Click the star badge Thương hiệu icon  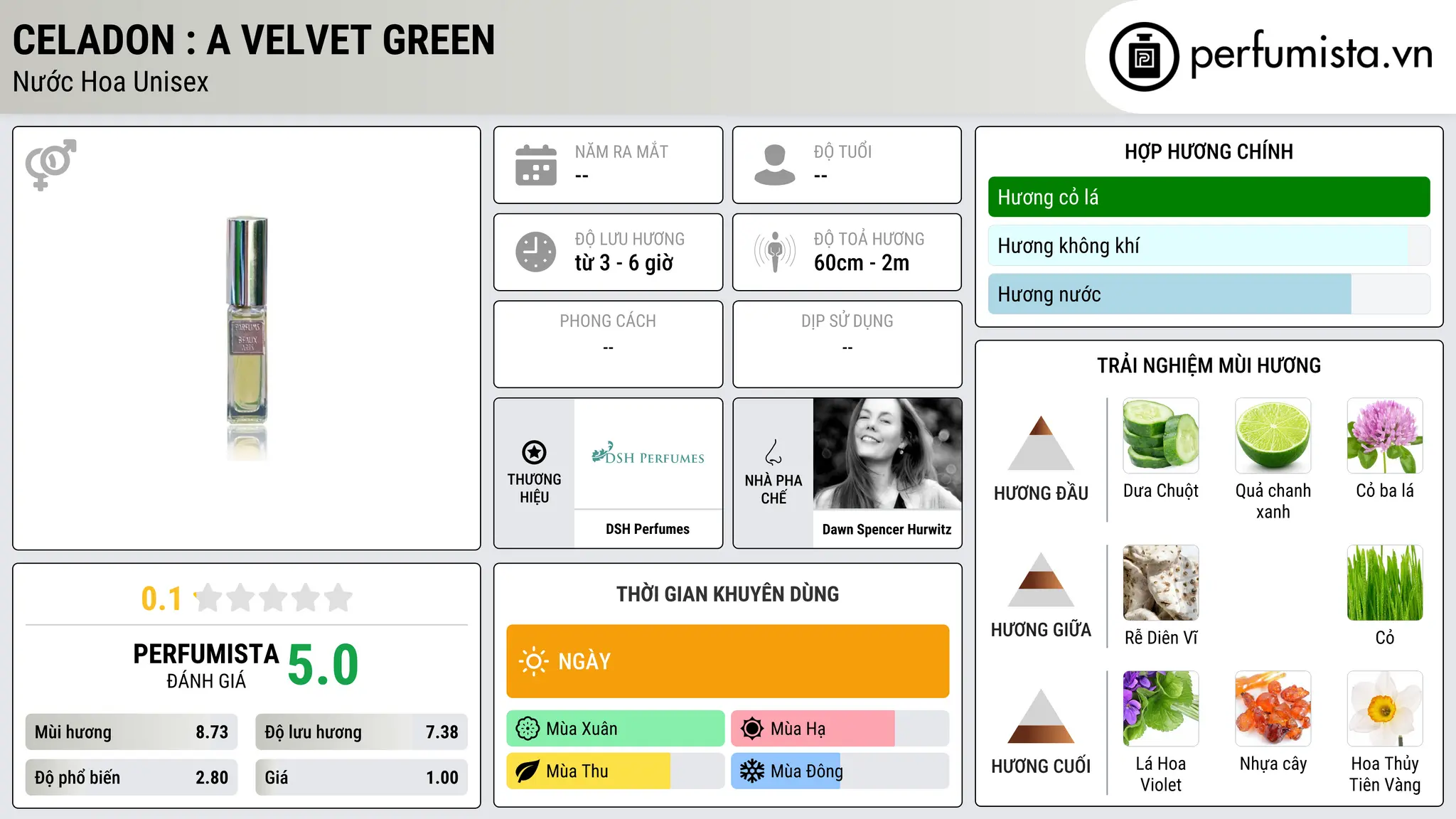click(x=535, y=452)
